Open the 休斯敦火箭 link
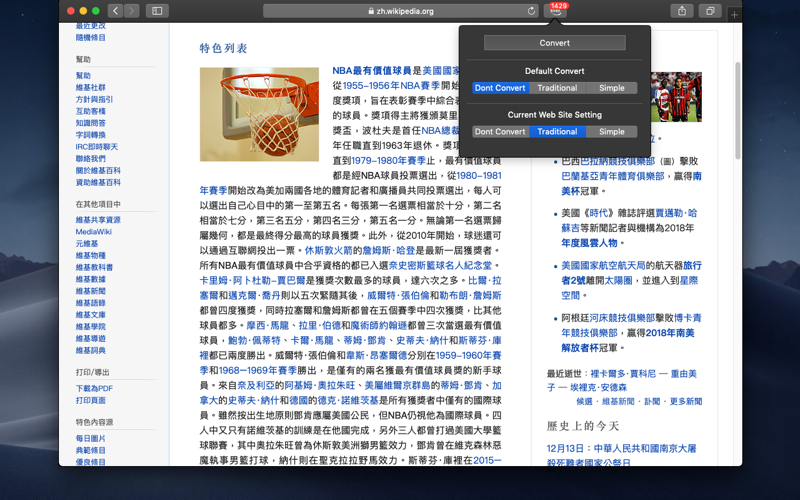Image resolution: width=800 pixels, height=500 pixels. click(x=329, y=251)
